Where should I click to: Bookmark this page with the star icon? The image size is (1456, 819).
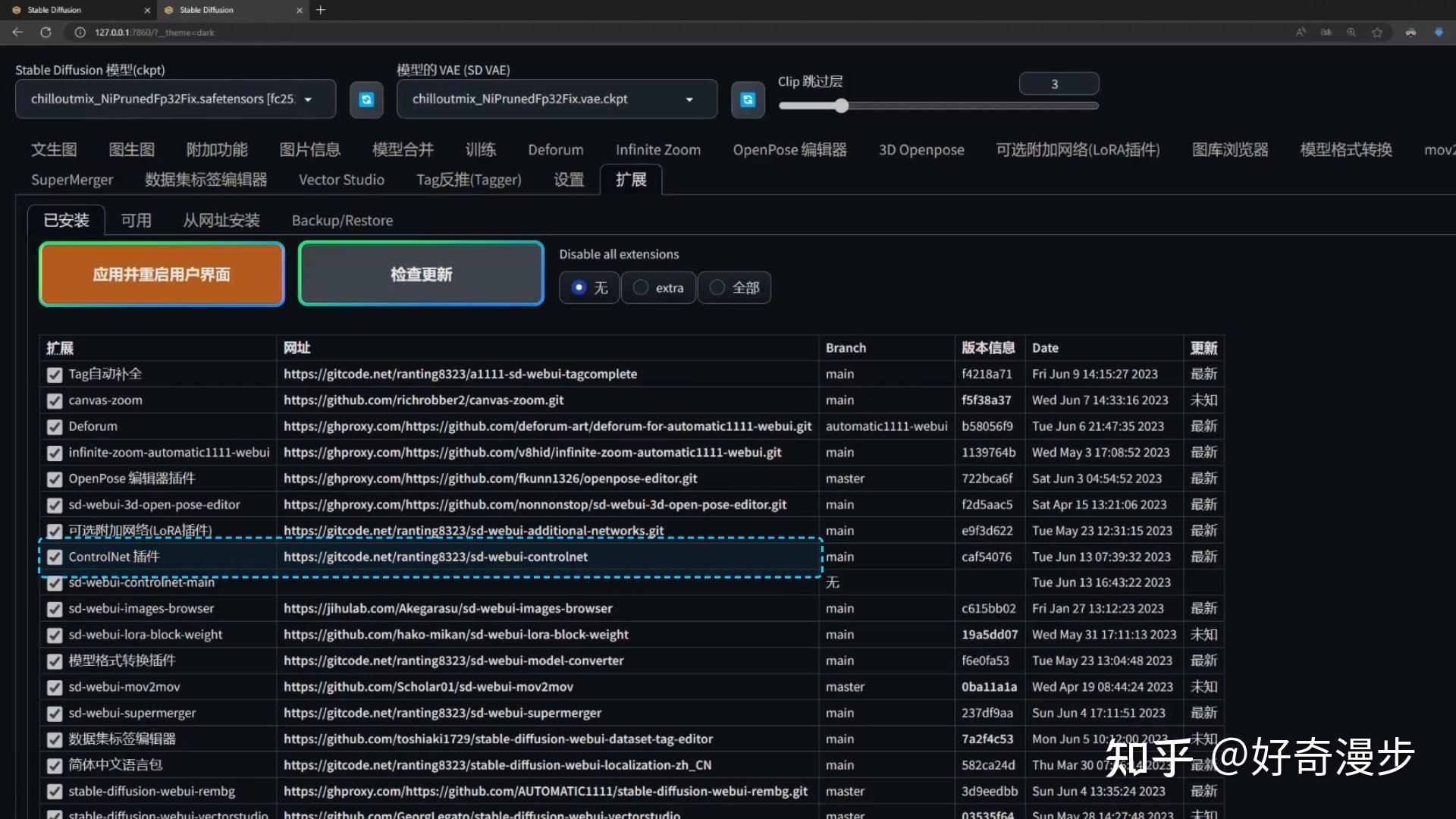point(1378,33)
